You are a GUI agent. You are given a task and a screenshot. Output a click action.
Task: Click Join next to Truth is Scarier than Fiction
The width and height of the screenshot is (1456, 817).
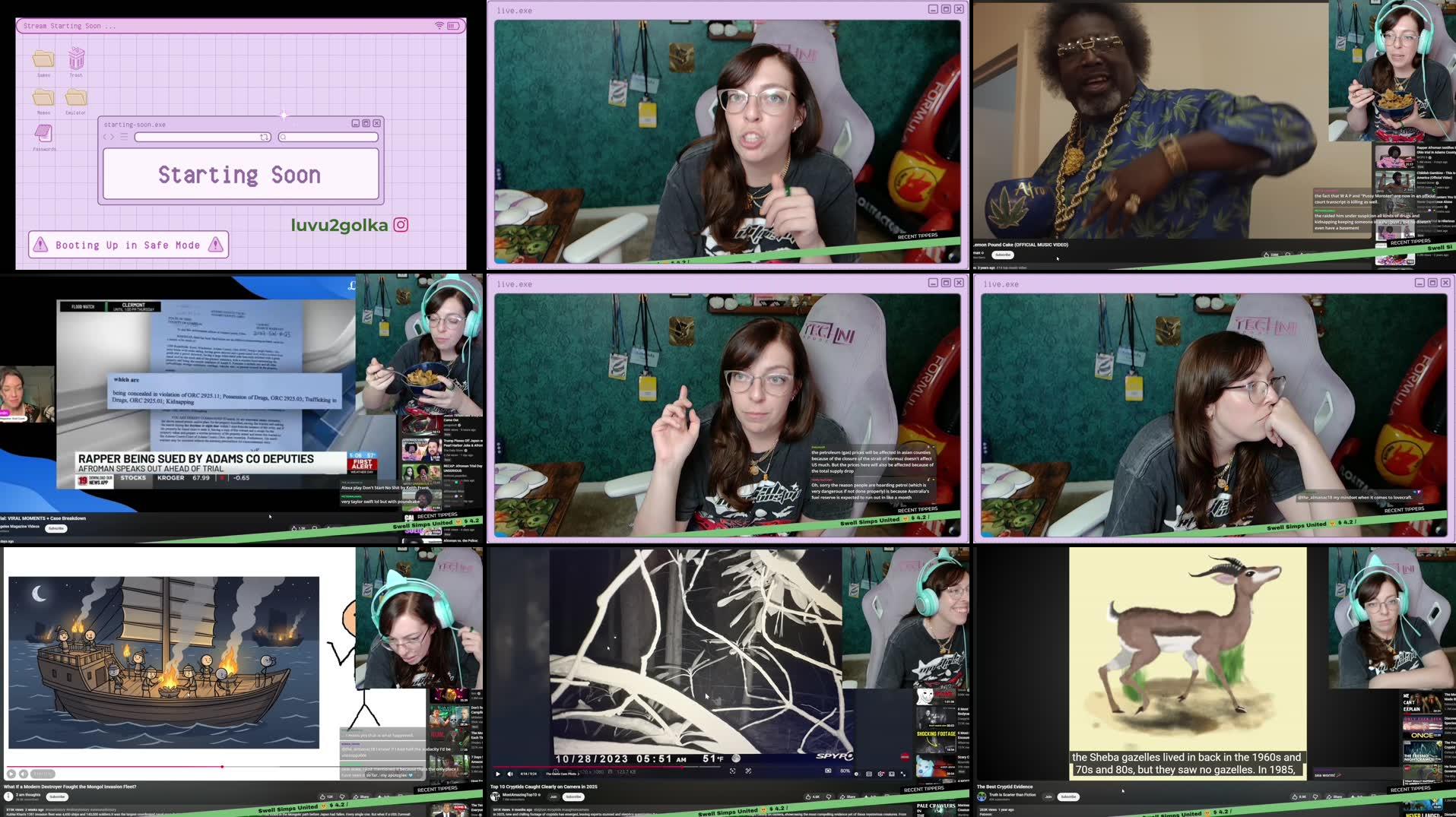click(x=1048, y=796)
